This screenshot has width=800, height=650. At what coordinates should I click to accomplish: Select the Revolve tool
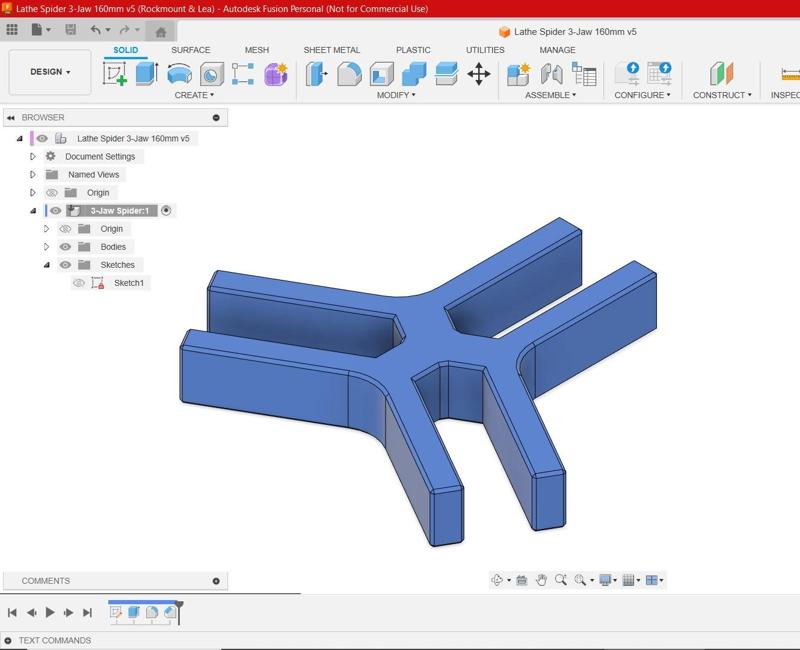click(x=180, y=74)
